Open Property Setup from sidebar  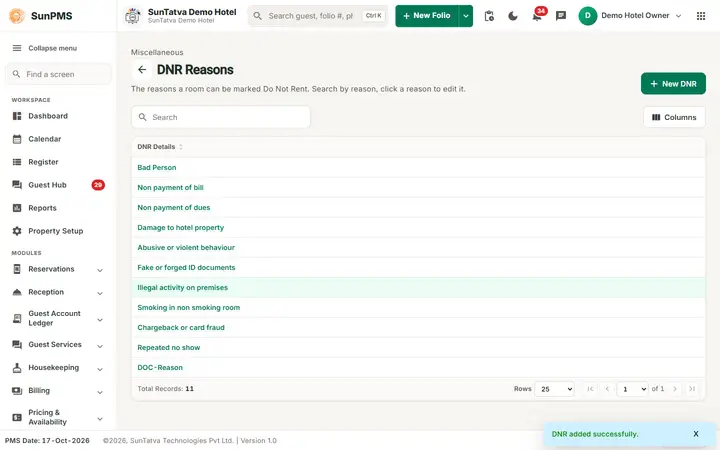(x=48, y=231)
